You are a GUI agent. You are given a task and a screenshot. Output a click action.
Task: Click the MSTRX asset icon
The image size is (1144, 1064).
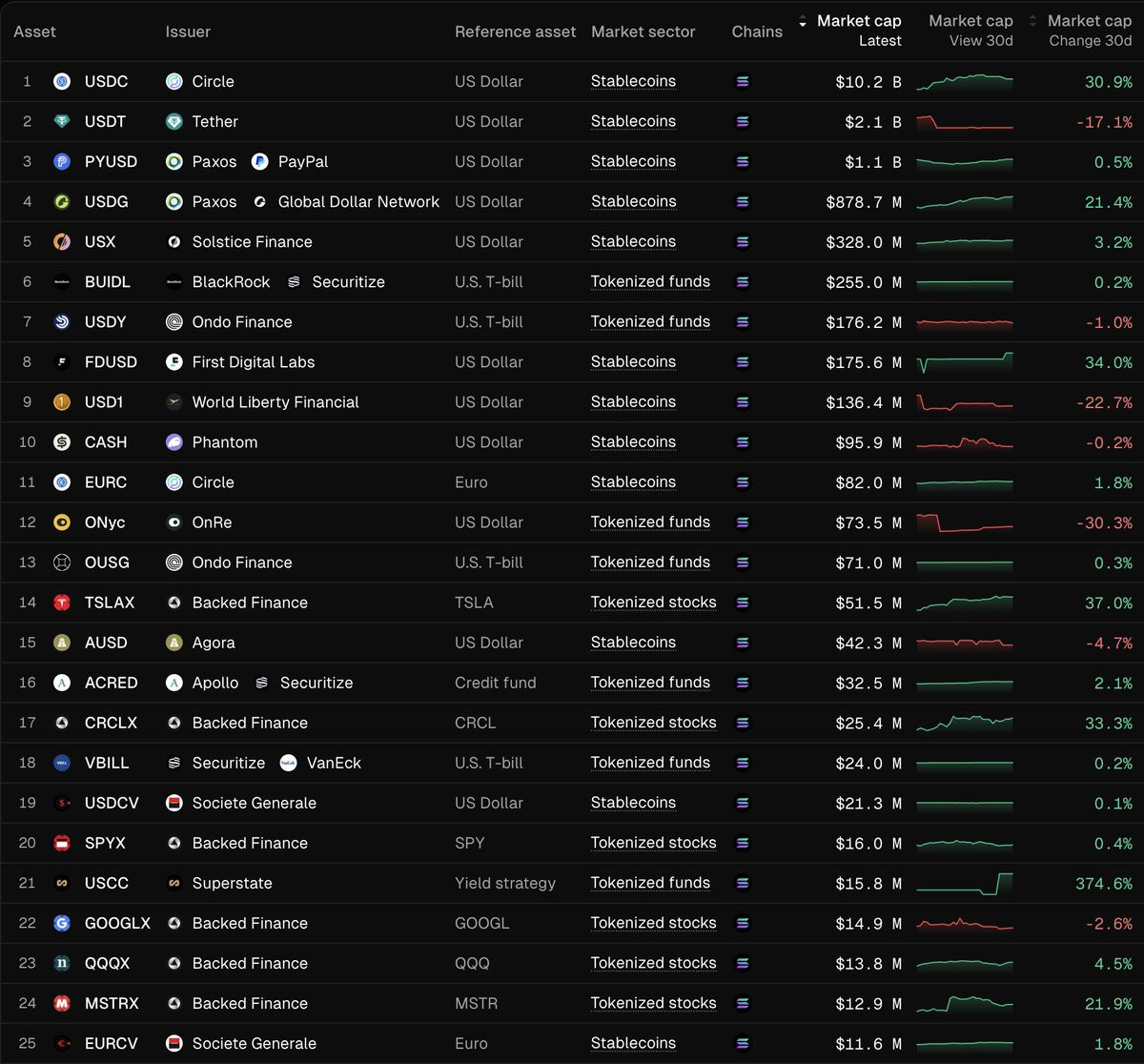point(62,1003)
